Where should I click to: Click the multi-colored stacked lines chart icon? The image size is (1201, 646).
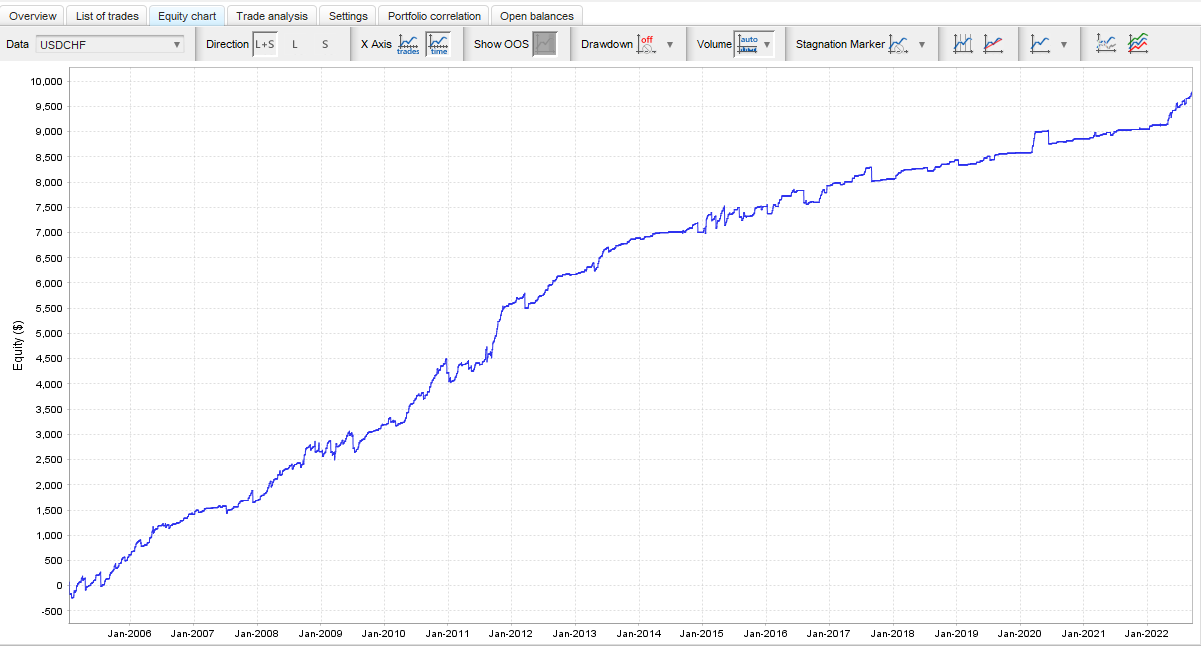click(x=1137, y=44)
